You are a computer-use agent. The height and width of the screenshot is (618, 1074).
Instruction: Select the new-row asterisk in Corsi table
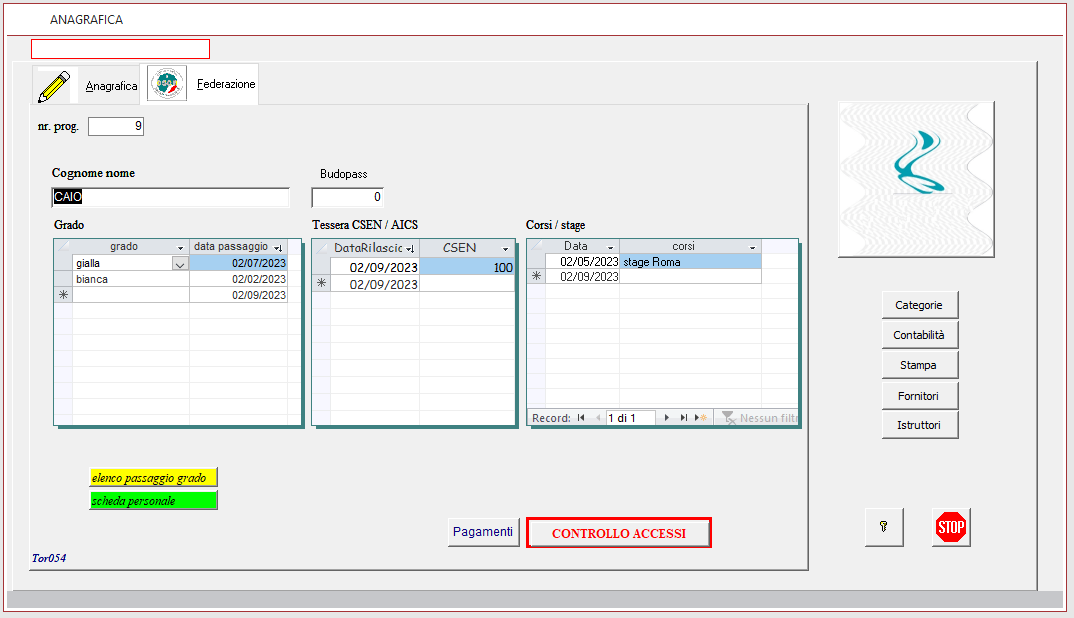pos(536,276)
